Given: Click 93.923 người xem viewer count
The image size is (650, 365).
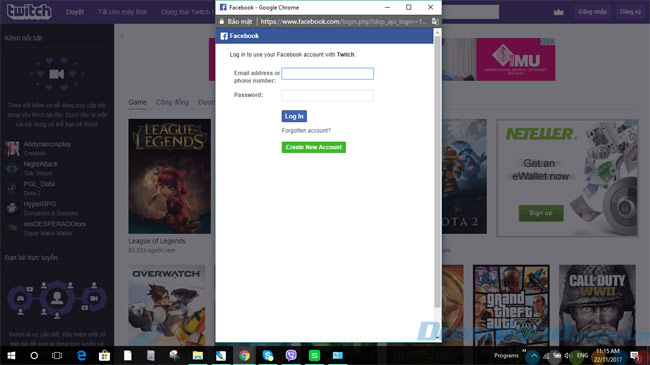Looking at the screenshot, I should click(152, 250).
